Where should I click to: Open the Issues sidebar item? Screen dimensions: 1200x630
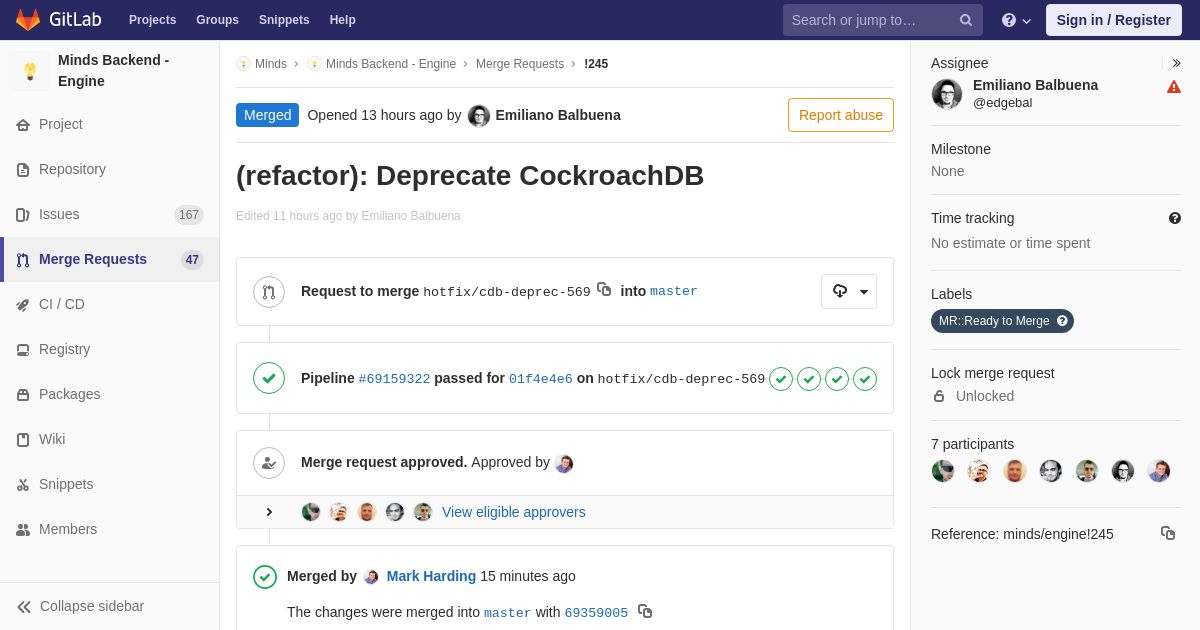point(110,214)
